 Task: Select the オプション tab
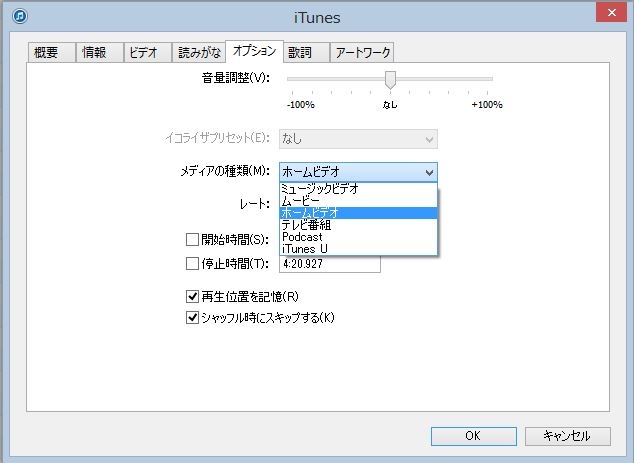tap(254, 51)
